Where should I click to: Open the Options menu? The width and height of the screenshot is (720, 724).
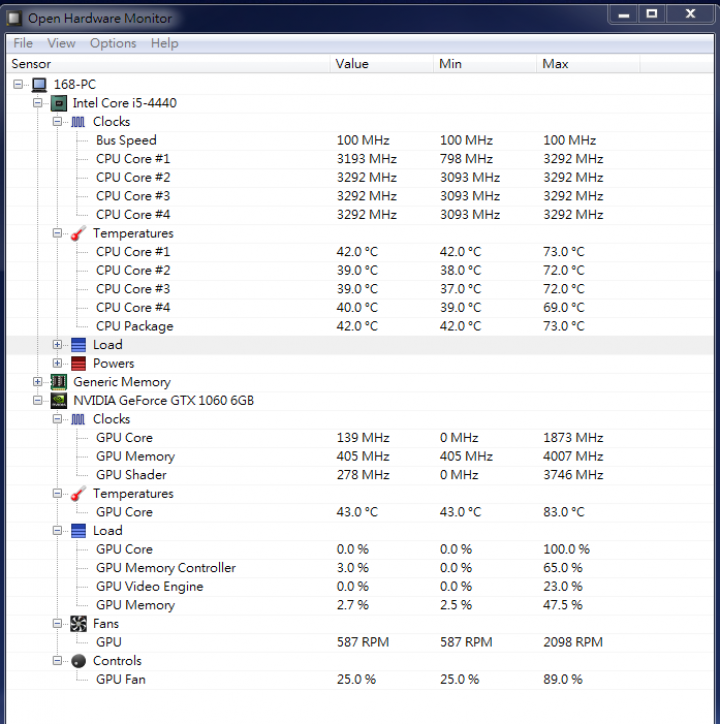coord(113,43)
